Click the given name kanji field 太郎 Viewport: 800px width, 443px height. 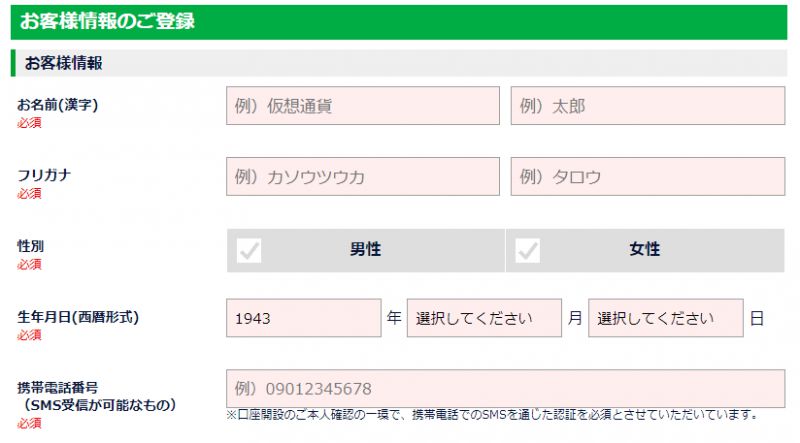pos(647,106)
